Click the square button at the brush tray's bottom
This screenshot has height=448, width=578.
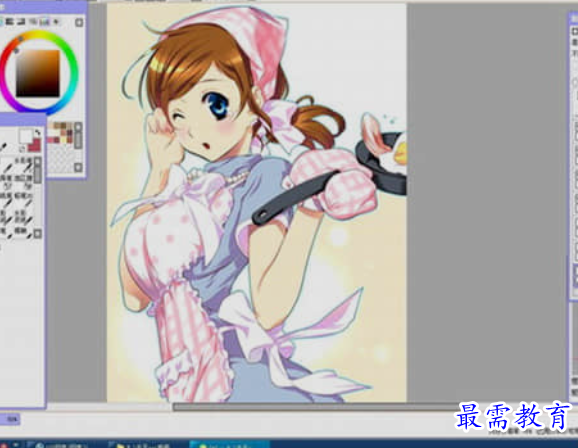click(38, 234)
